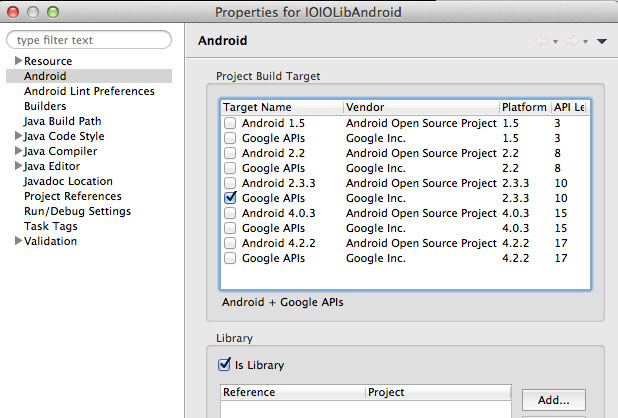Check the Android 1.5 target checkbox
Image resolution: width=618 pixels, height=418 pixels.
point(230,123)
